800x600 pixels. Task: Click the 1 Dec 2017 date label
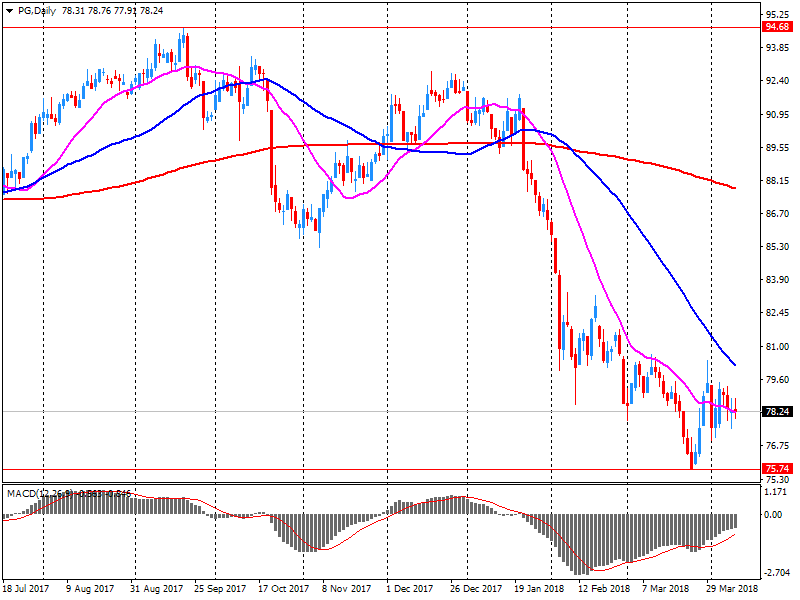coord(410,588)
